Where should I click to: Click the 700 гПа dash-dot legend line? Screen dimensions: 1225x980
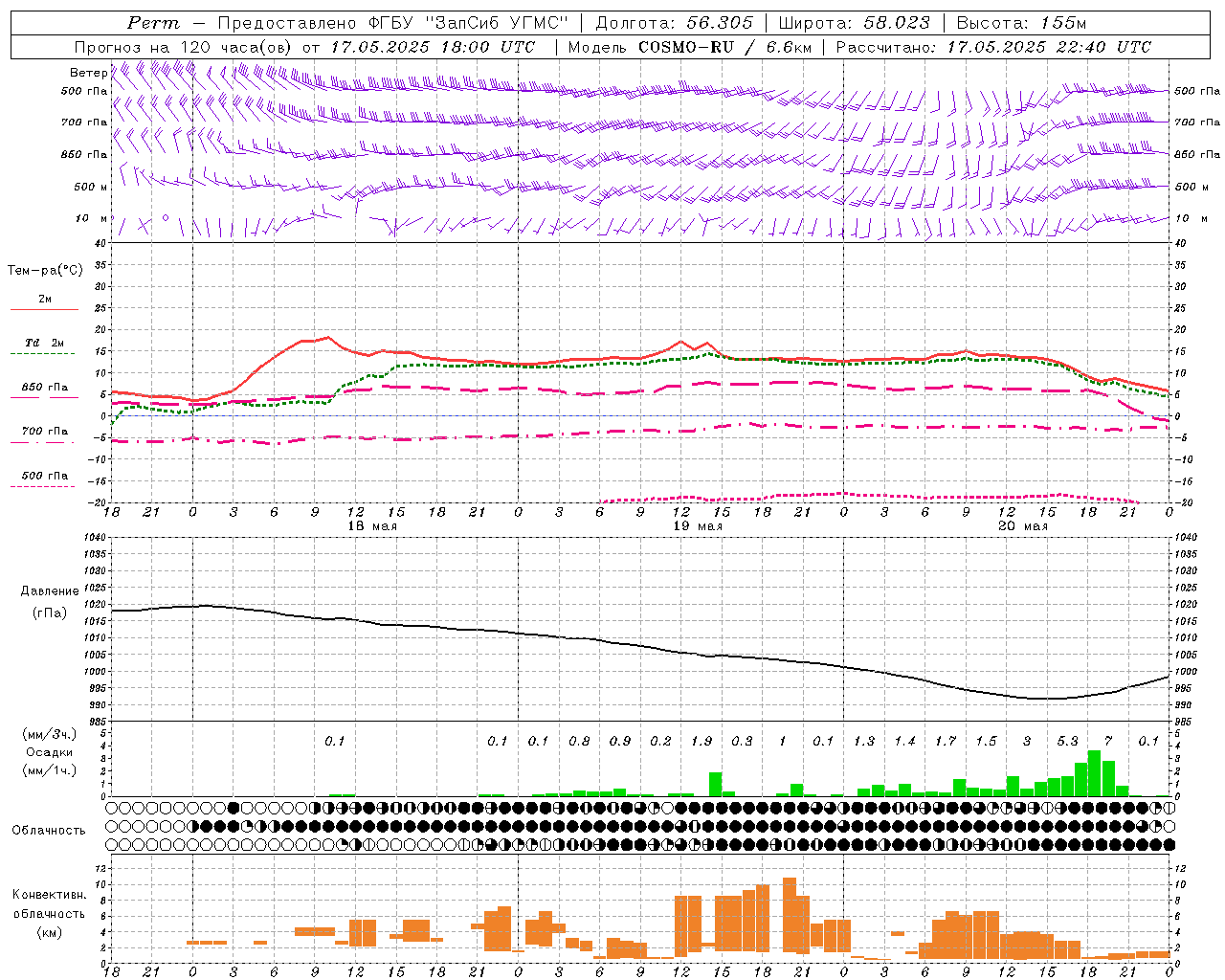pyautogui.click(x=44, y=443)
